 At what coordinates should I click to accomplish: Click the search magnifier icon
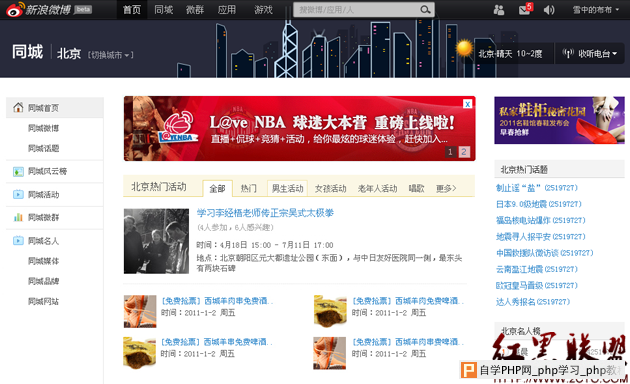[x=425, y=10]
